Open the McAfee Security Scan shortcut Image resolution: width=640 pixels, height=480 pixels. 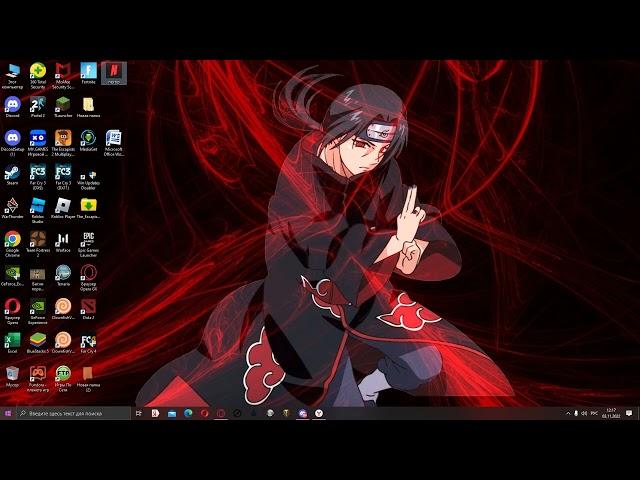point(63,76)
